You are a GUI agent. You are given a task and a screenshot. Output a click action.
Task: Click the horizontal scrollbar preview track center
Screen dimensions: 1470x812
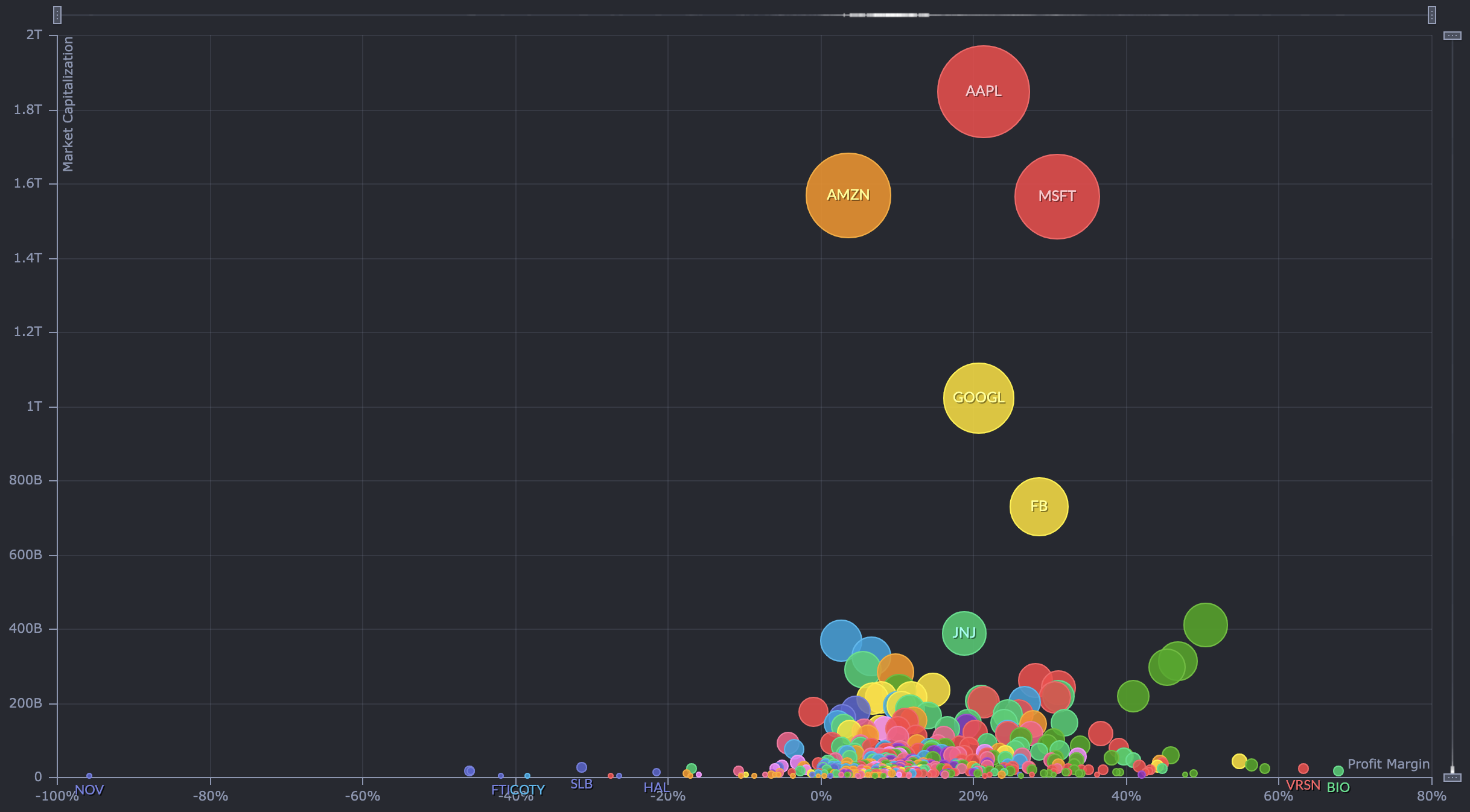point(744,15)
